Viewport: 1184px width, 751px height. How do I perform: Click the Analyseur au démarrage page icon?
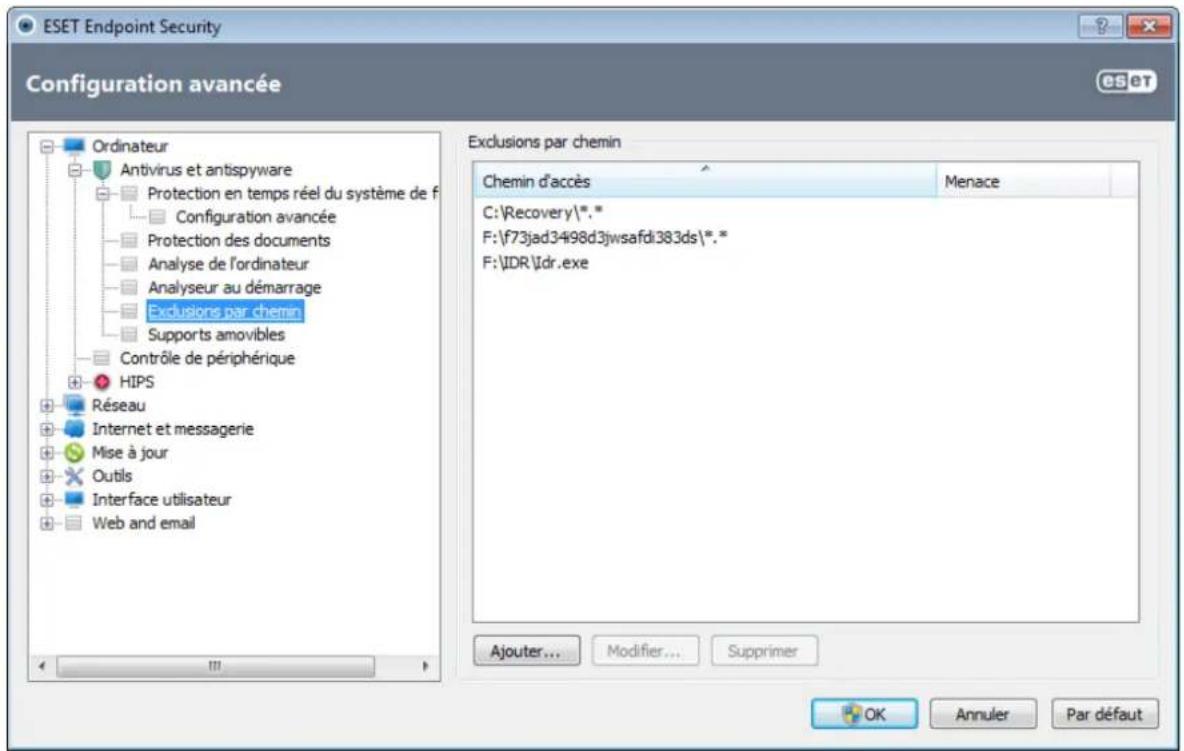pyautogui.click(x=129, y=288)
